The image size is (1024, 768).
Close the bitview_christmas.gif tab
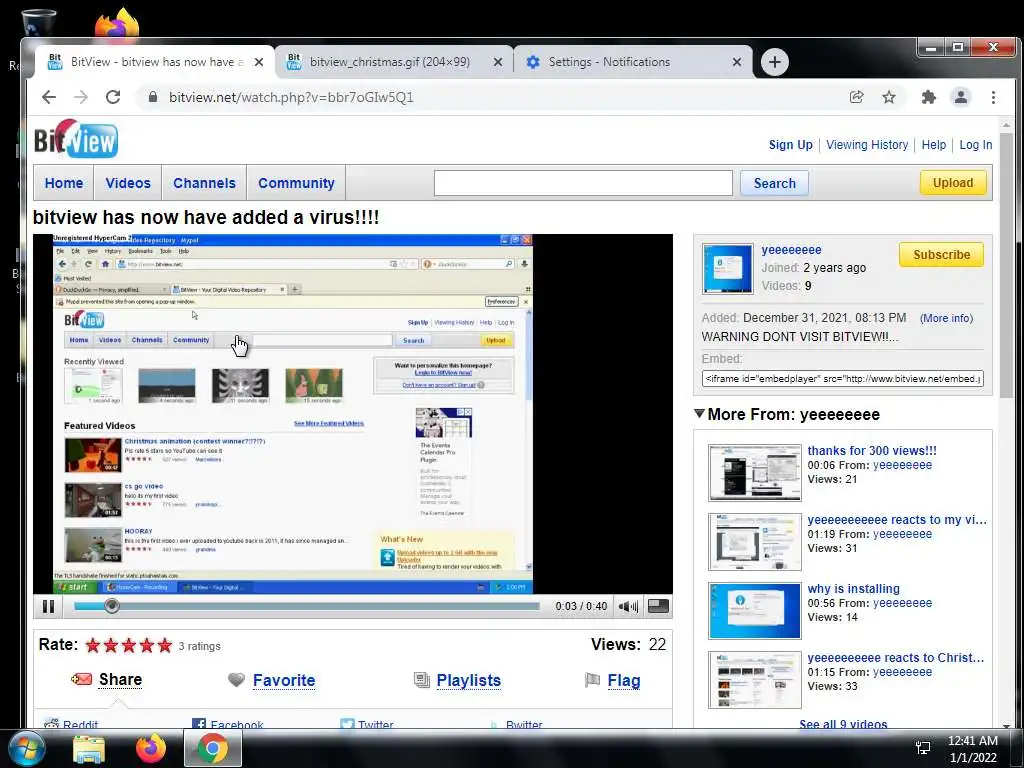pos(498,62)
